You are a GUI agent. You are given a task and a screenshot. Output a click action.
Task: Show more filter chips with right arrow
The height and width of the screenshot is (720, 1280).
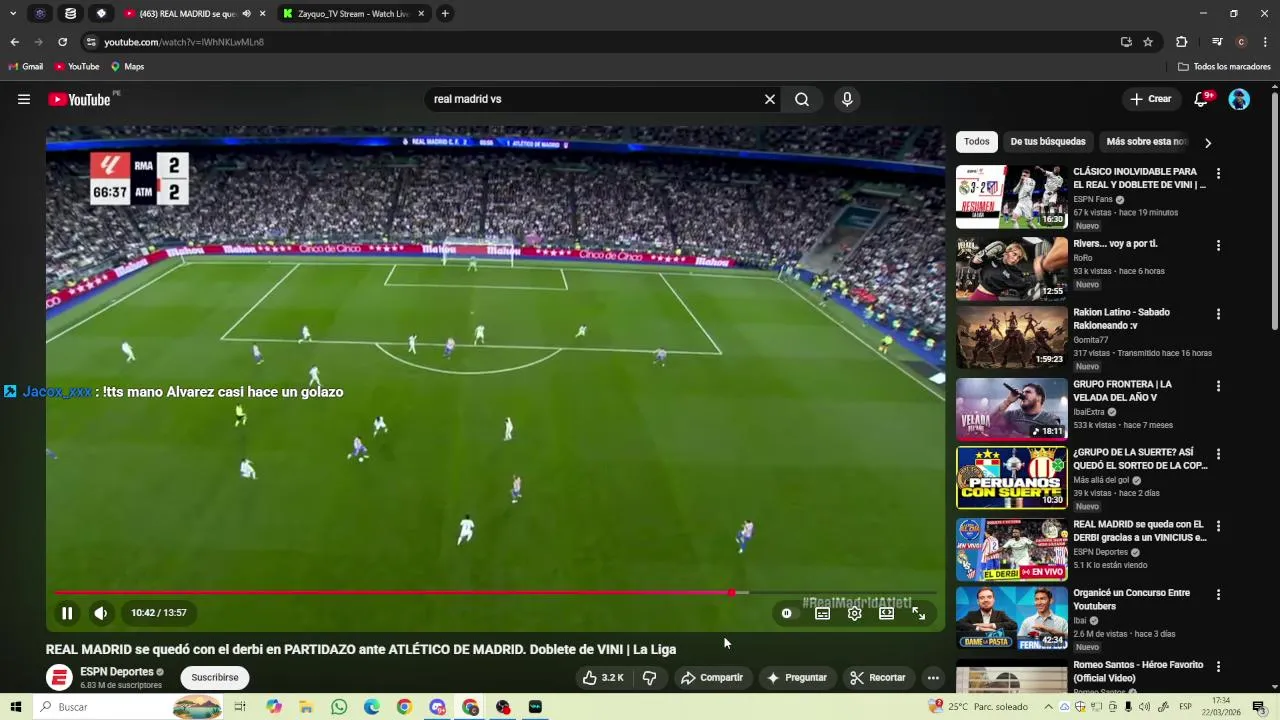click(x=1207, y=142)
